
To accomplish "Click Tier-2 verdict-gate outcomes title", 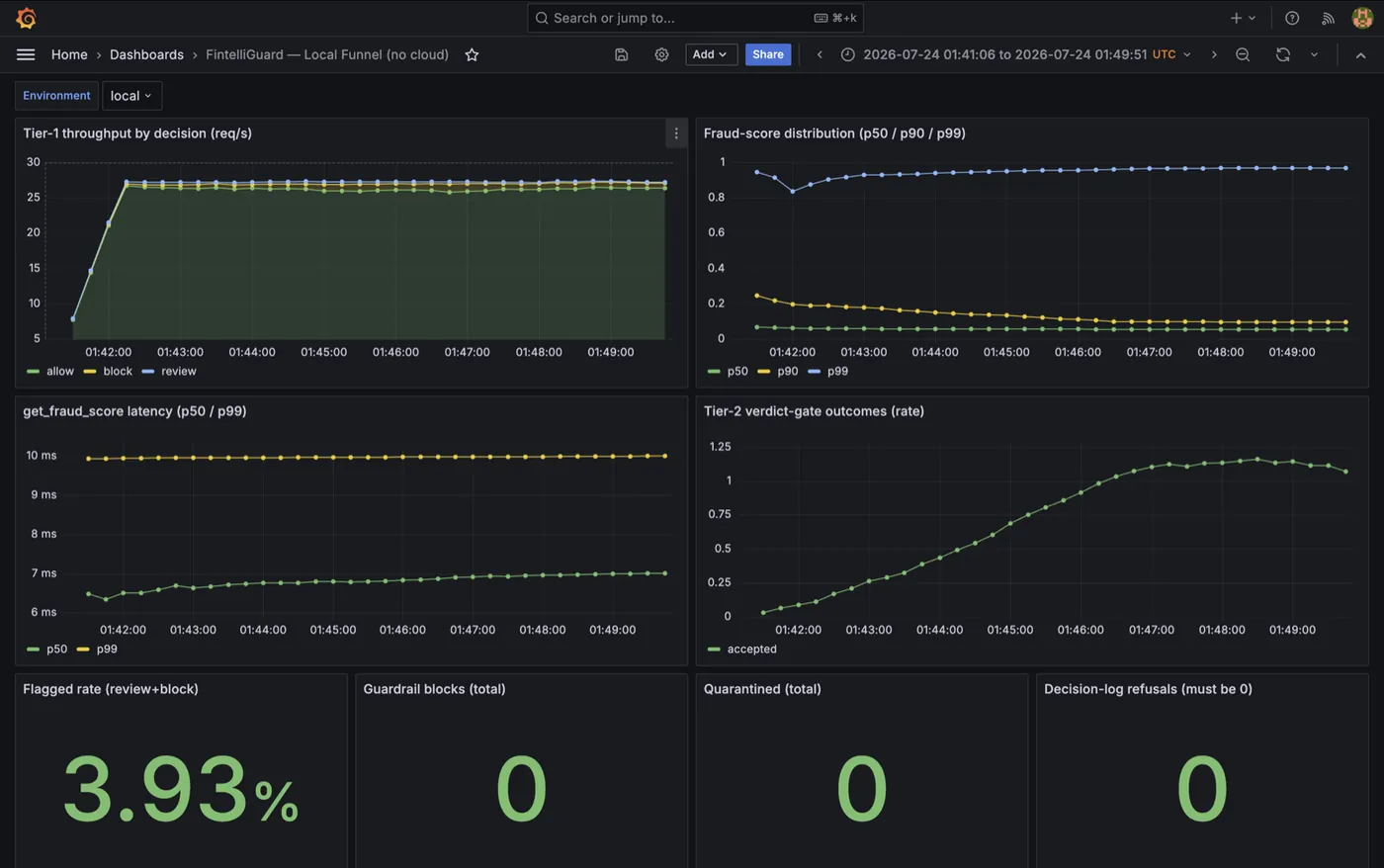I will [814, 411].
